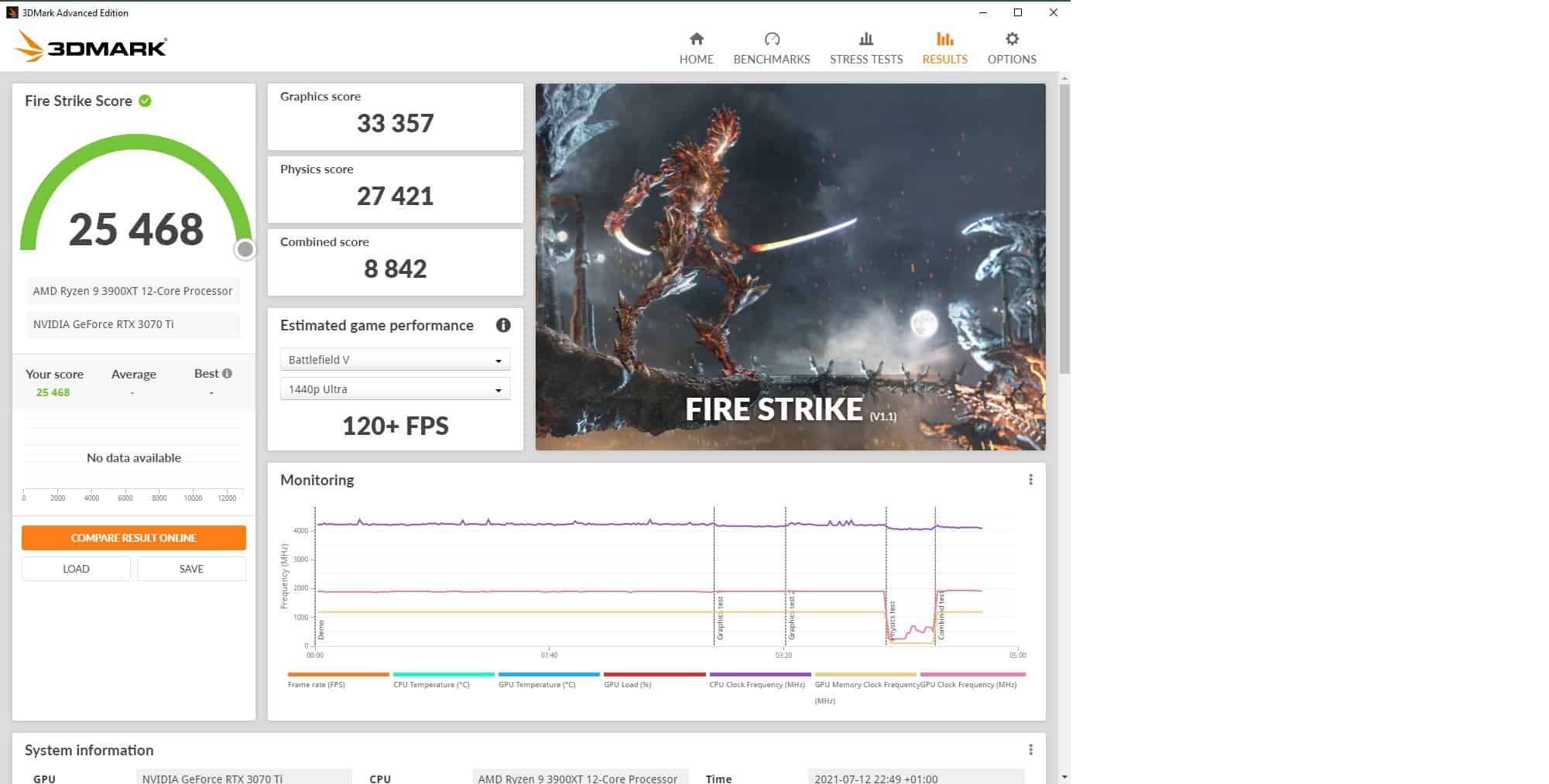Go to the Benchmarks tab
The image size is (1549, 784).
click(x=772, y=48)
